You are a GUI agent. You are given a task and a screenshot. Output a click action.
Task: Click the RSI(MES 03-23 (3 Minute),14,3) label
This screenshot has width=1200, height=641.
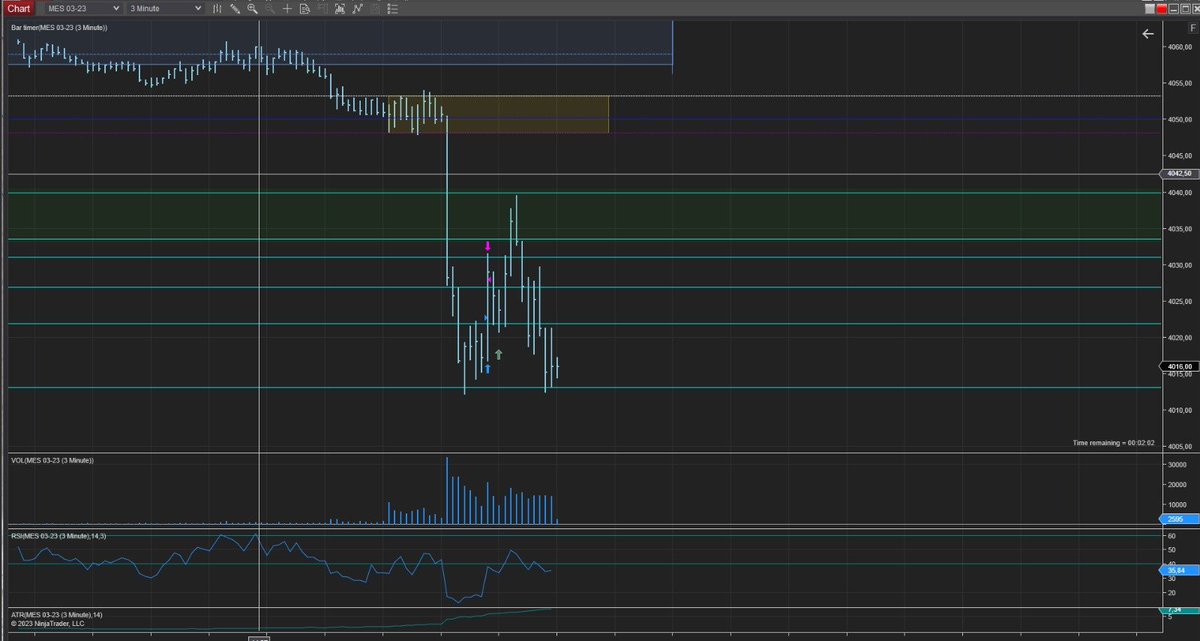[58, 538]
